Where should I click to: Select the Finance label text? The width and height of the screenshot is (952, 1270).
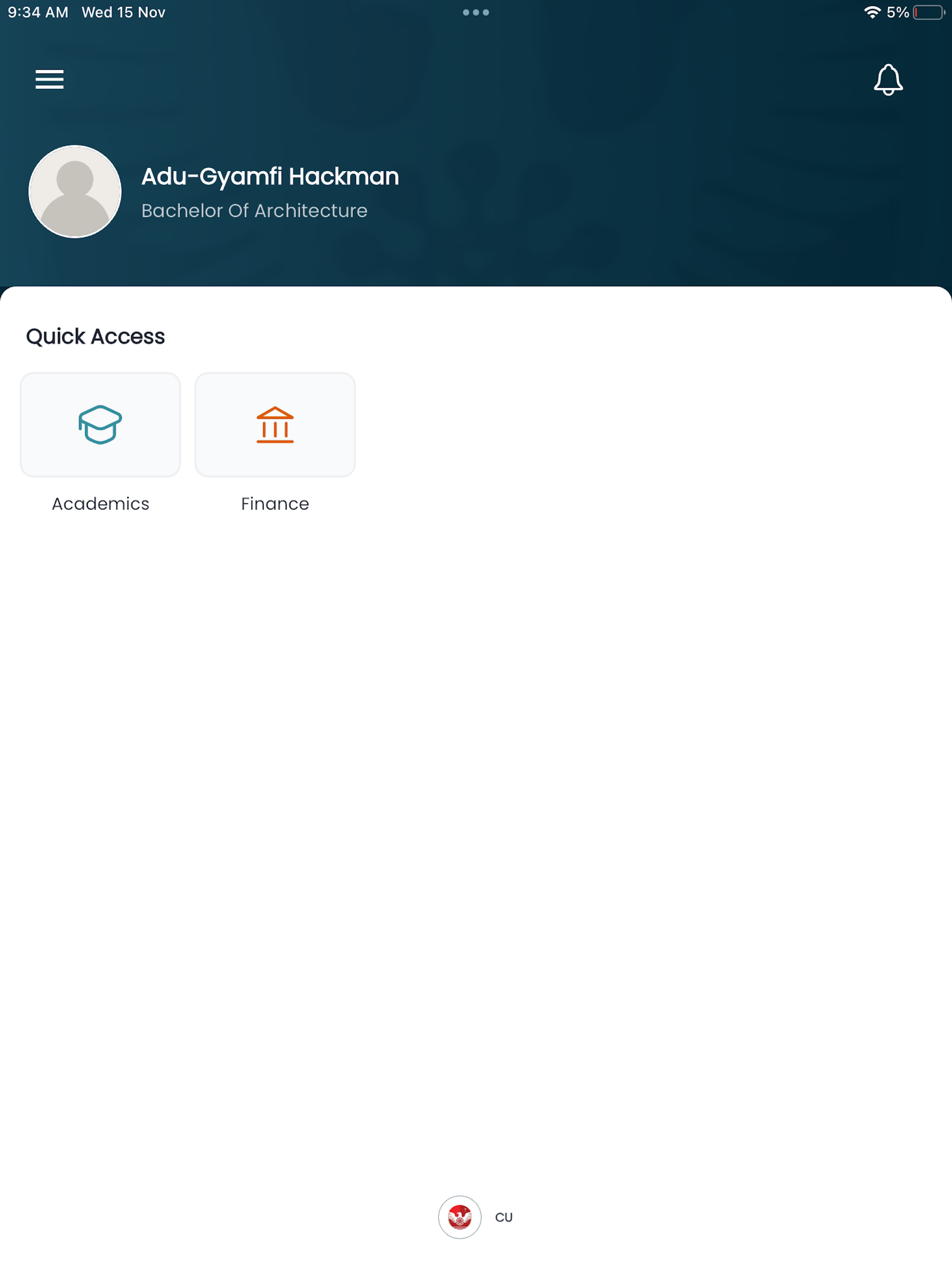click(x=275, y=503)
